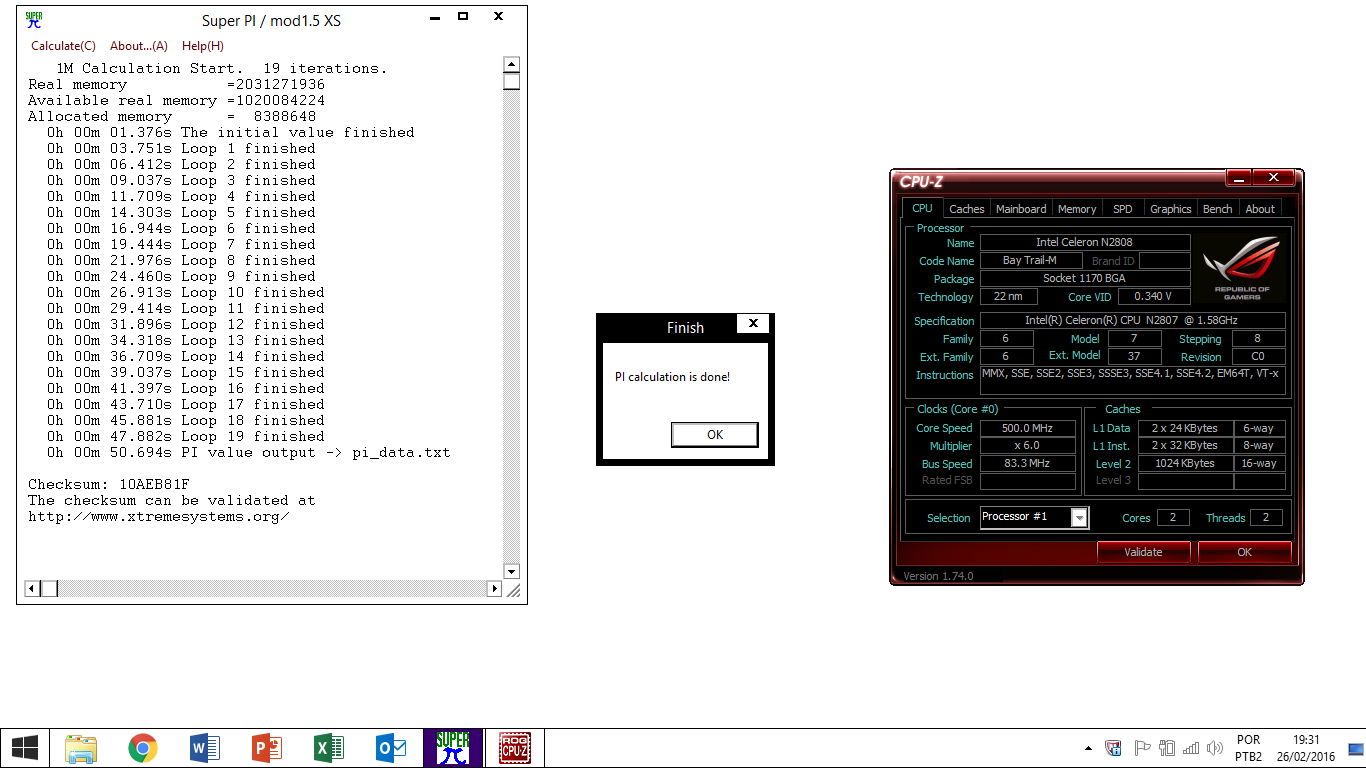Click the blue screen tray icon
1366x768 pixels.
1355,748
